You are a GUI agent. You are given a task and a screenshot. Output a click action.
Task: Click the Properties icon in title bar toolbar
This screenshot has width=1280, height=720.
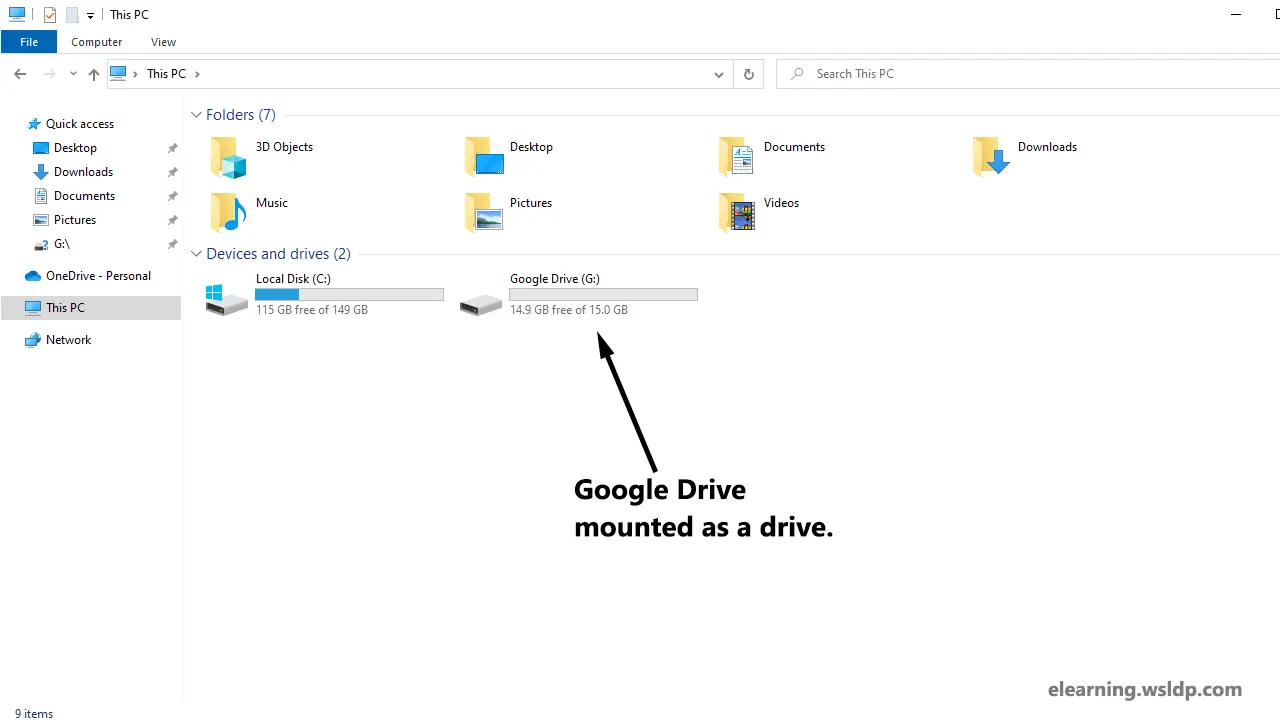coord(50,15)
